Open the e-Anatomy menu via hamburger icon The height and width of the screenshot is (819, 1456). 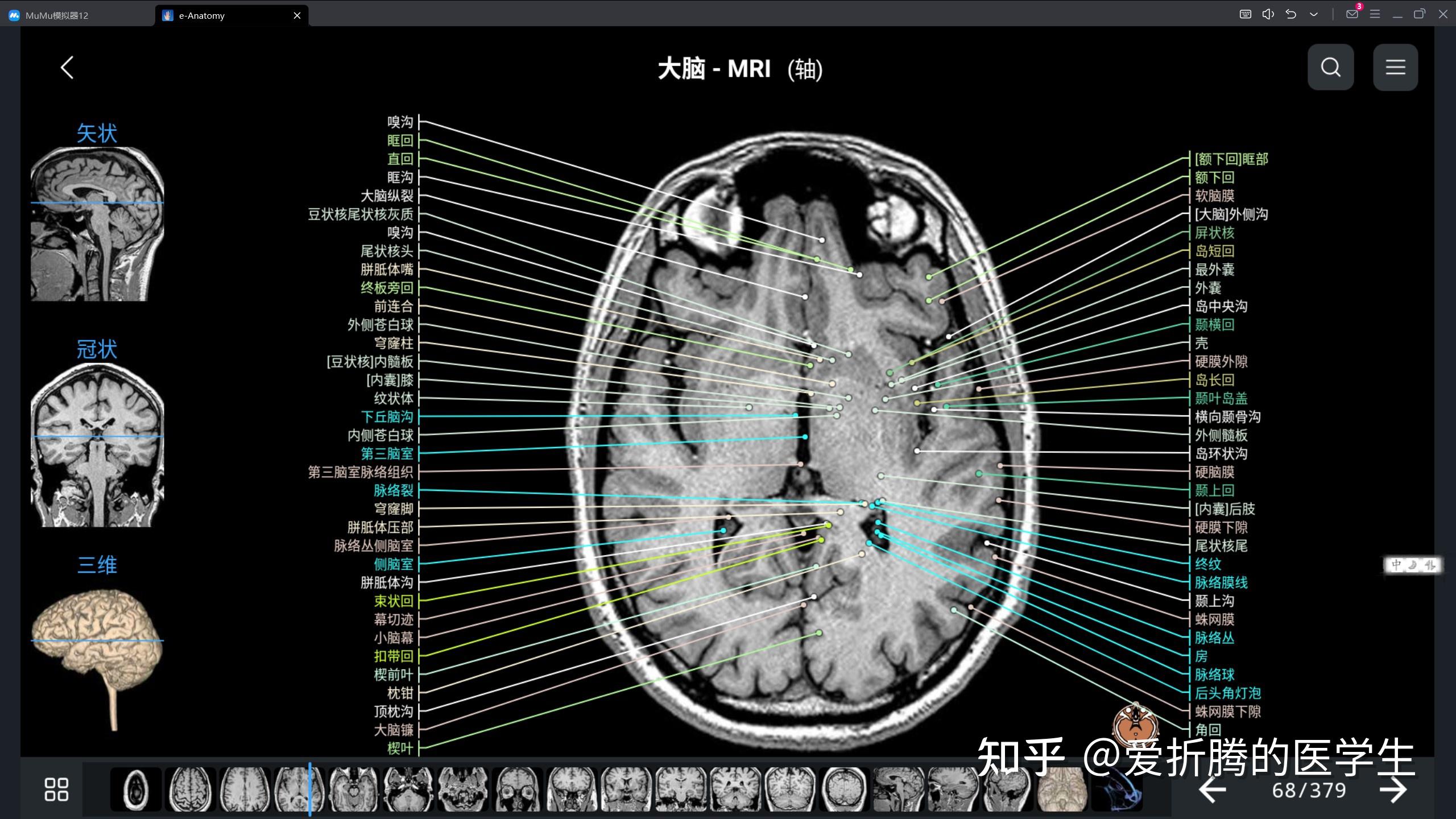point(1395,67)
